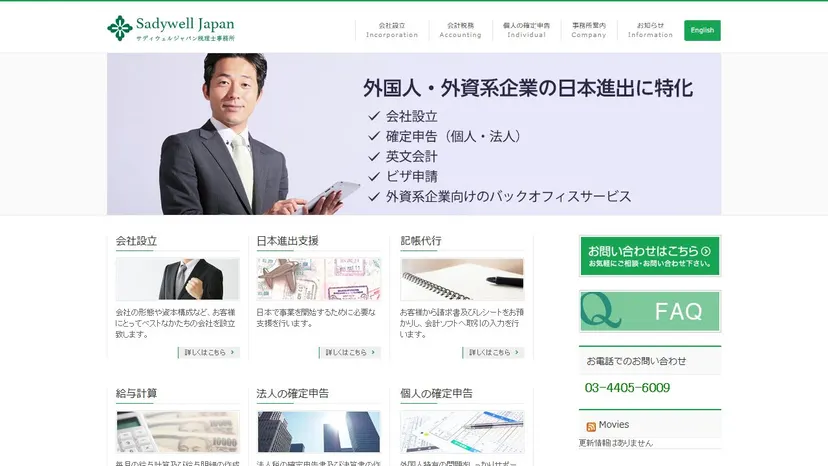
Task: Open the 日本進出支援 heading link
Action: tap(287, 241)
